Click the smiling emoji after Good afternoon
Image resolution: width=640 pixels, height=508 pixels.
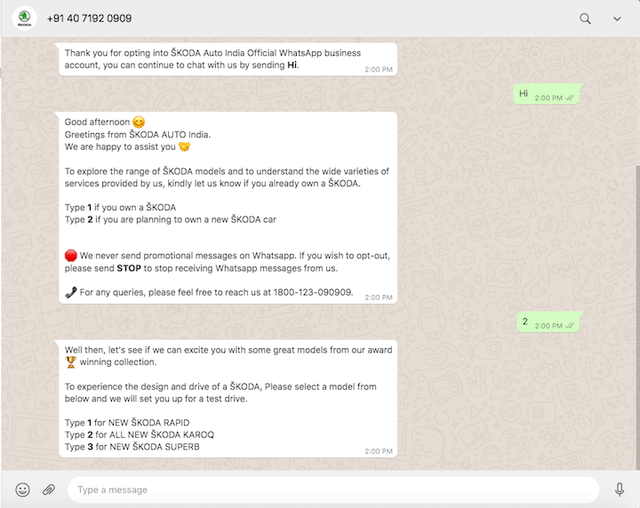139,122
